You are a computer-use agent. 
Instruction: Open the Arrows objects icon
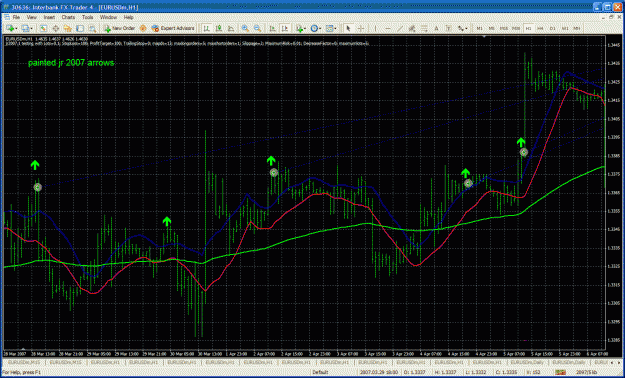[461, 28]
